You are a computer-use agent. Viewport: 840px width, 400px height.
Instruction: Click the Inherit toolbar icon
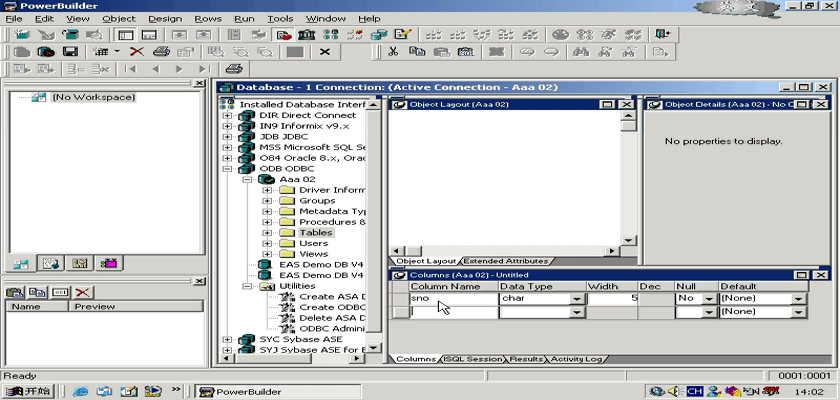tap(46, 35)
